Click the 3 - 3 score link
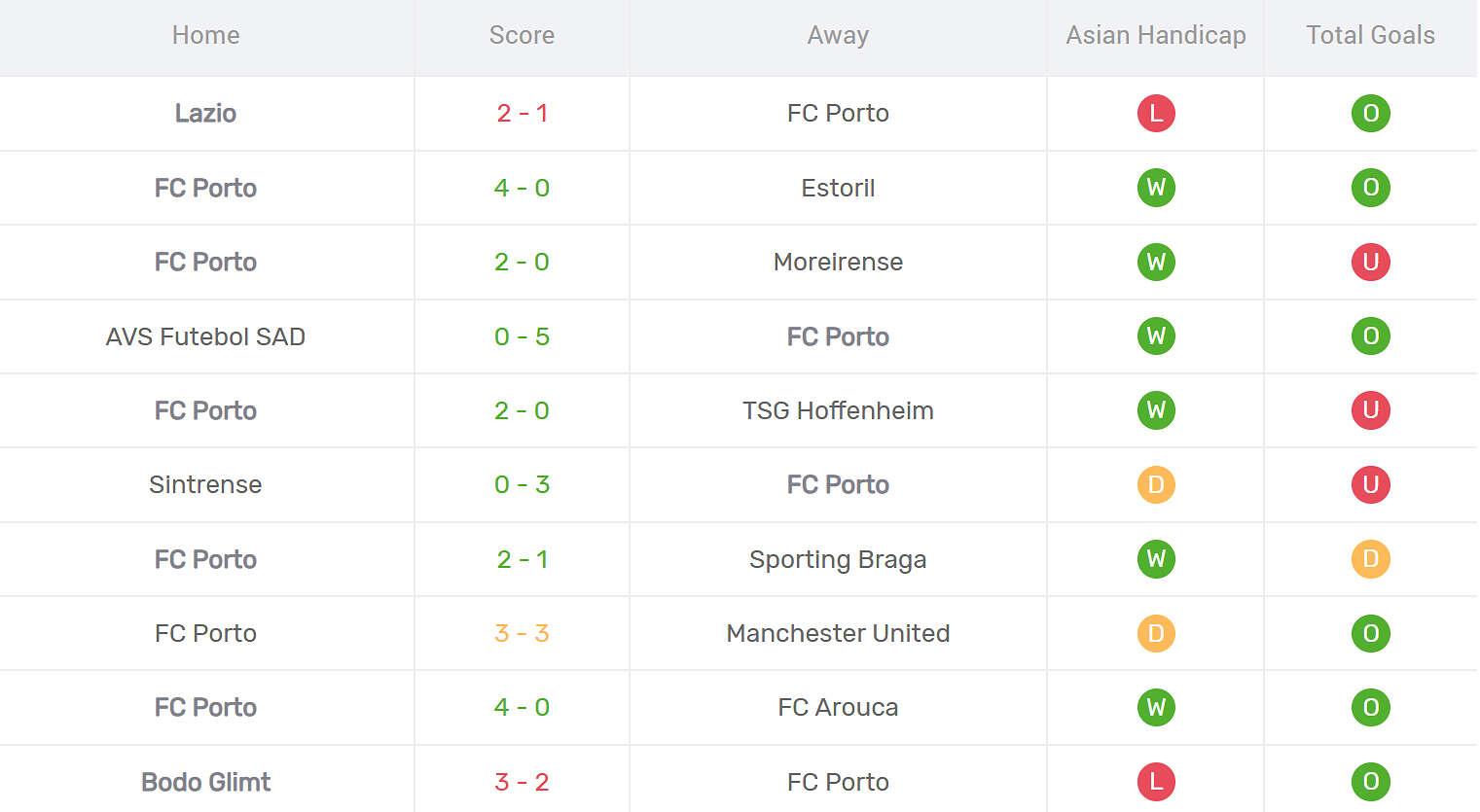Screen dimensions: 1480x812 pos(522,633)
